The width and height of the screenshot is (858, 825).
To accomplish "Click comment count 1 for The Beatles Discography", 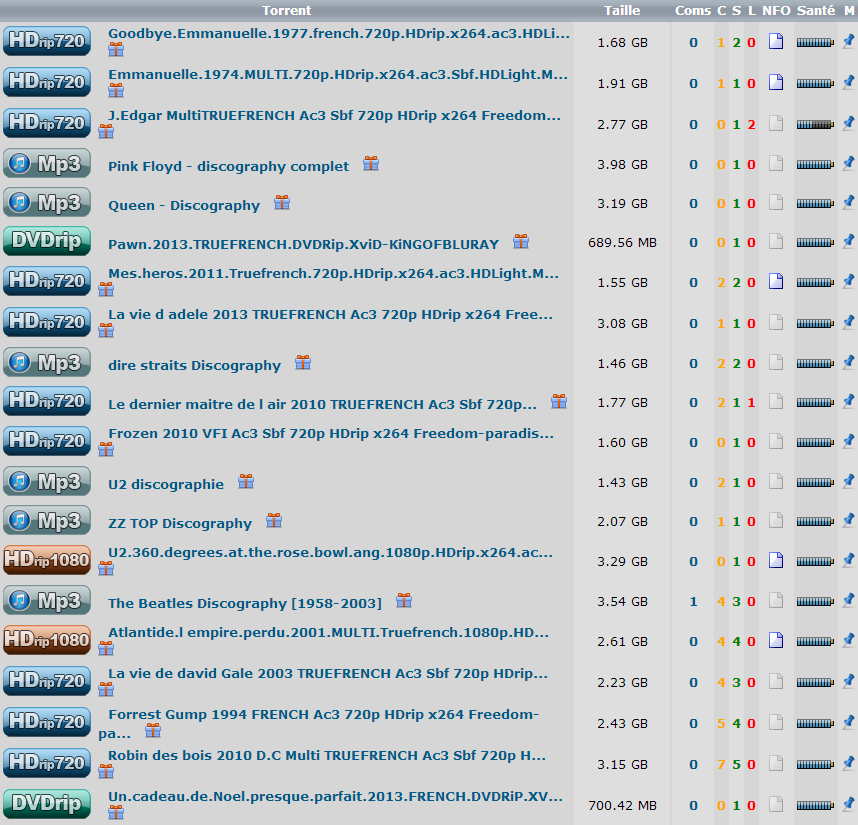I will point(693,601).
